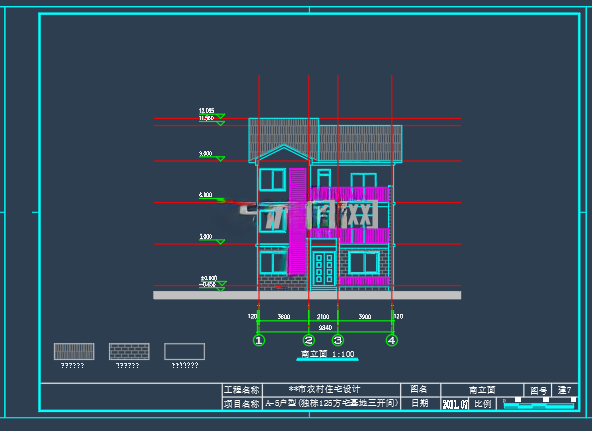
Task: Click the 图名 title block cell
Action: [x=420, y=389]
